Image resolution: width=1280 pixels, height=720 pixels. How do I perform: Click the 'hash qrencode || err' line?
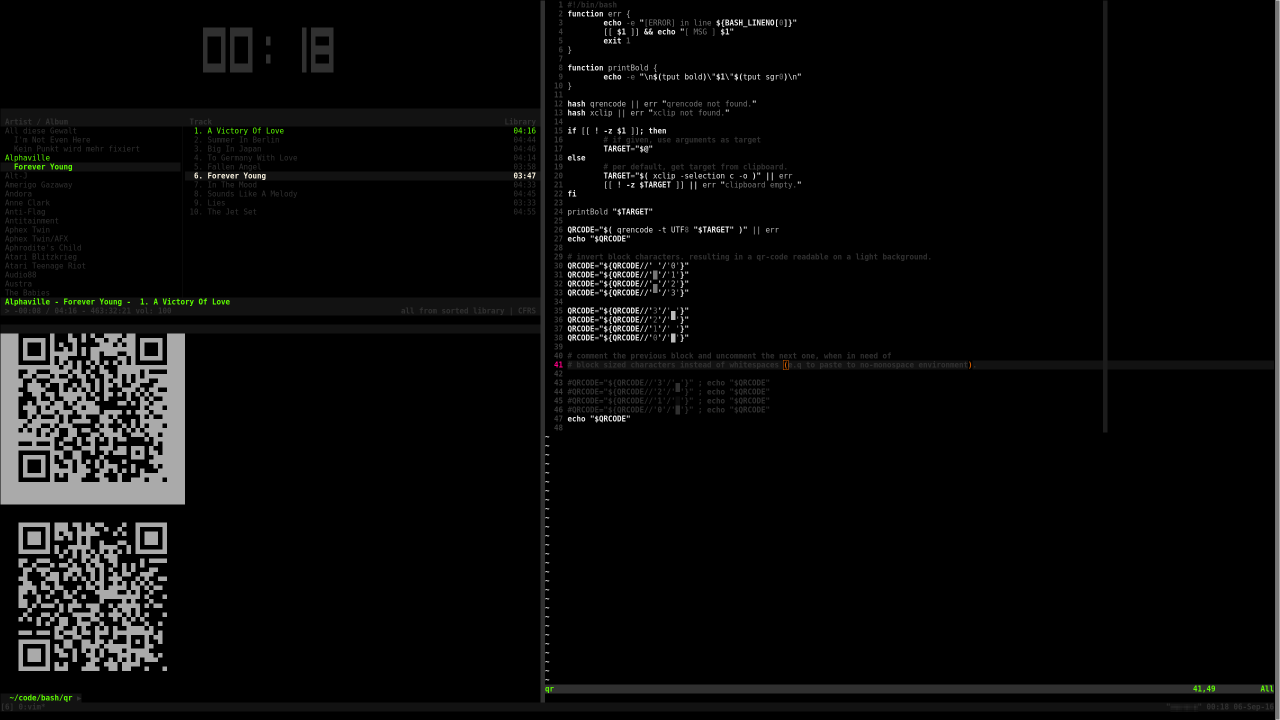click(662, 104)
